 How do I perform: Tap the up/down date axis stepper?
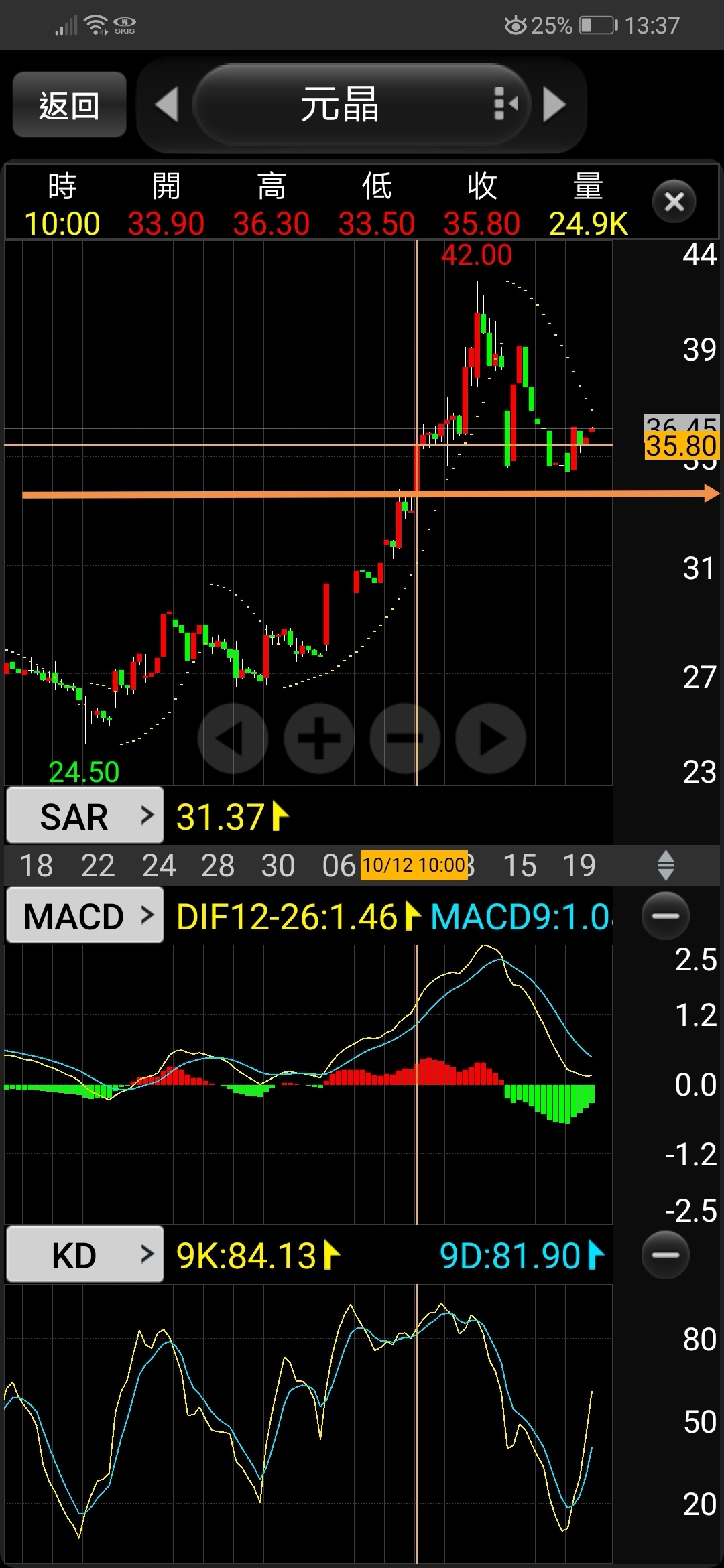(666, 865)
